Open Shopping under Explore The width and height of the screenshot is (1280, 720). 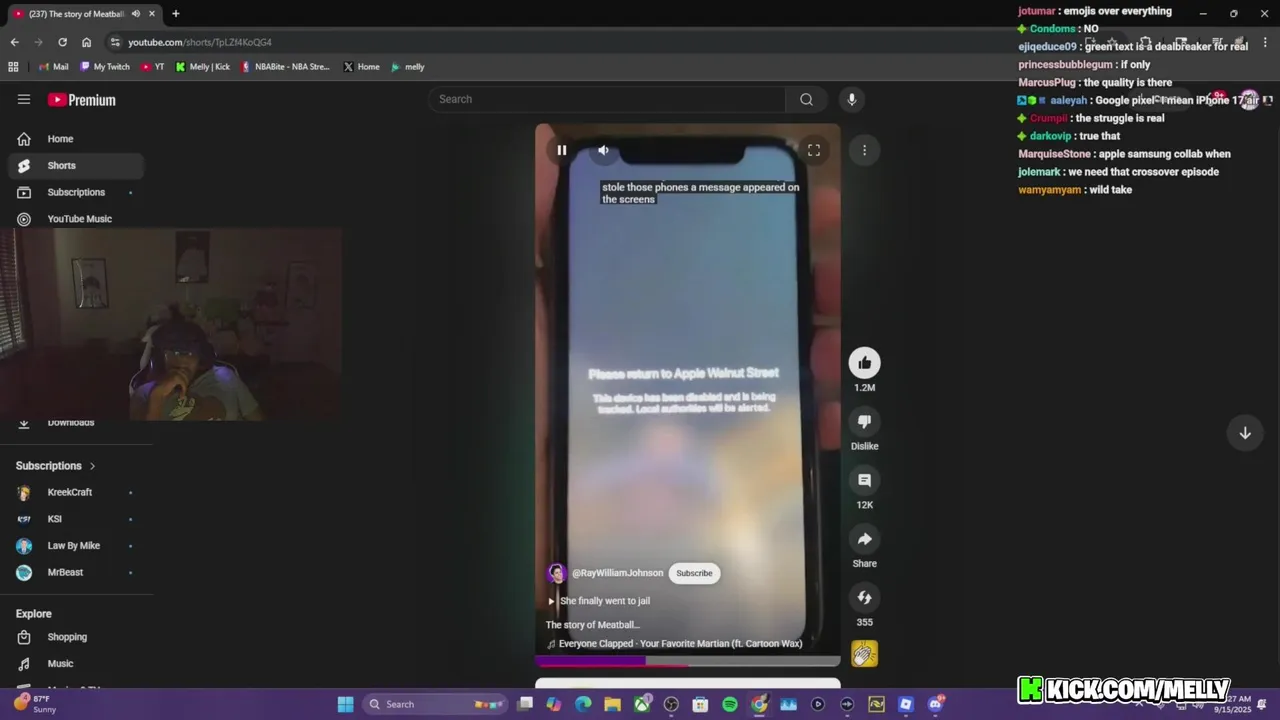click(76, 637)
